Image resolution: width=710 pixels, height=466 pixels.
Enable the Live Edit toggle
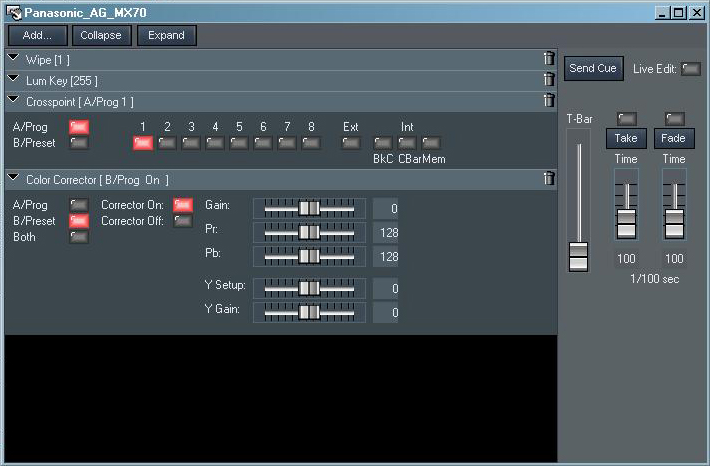(x=691, y=69)
